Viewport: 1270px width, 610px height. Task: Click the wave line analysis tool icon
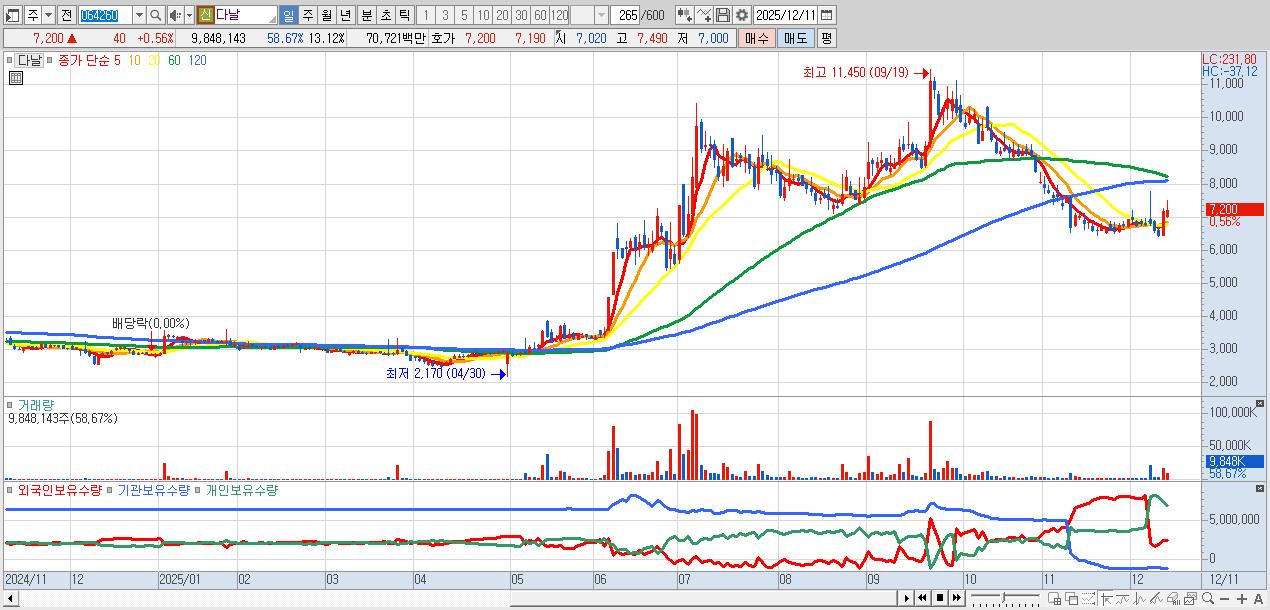coord(1140,599)
